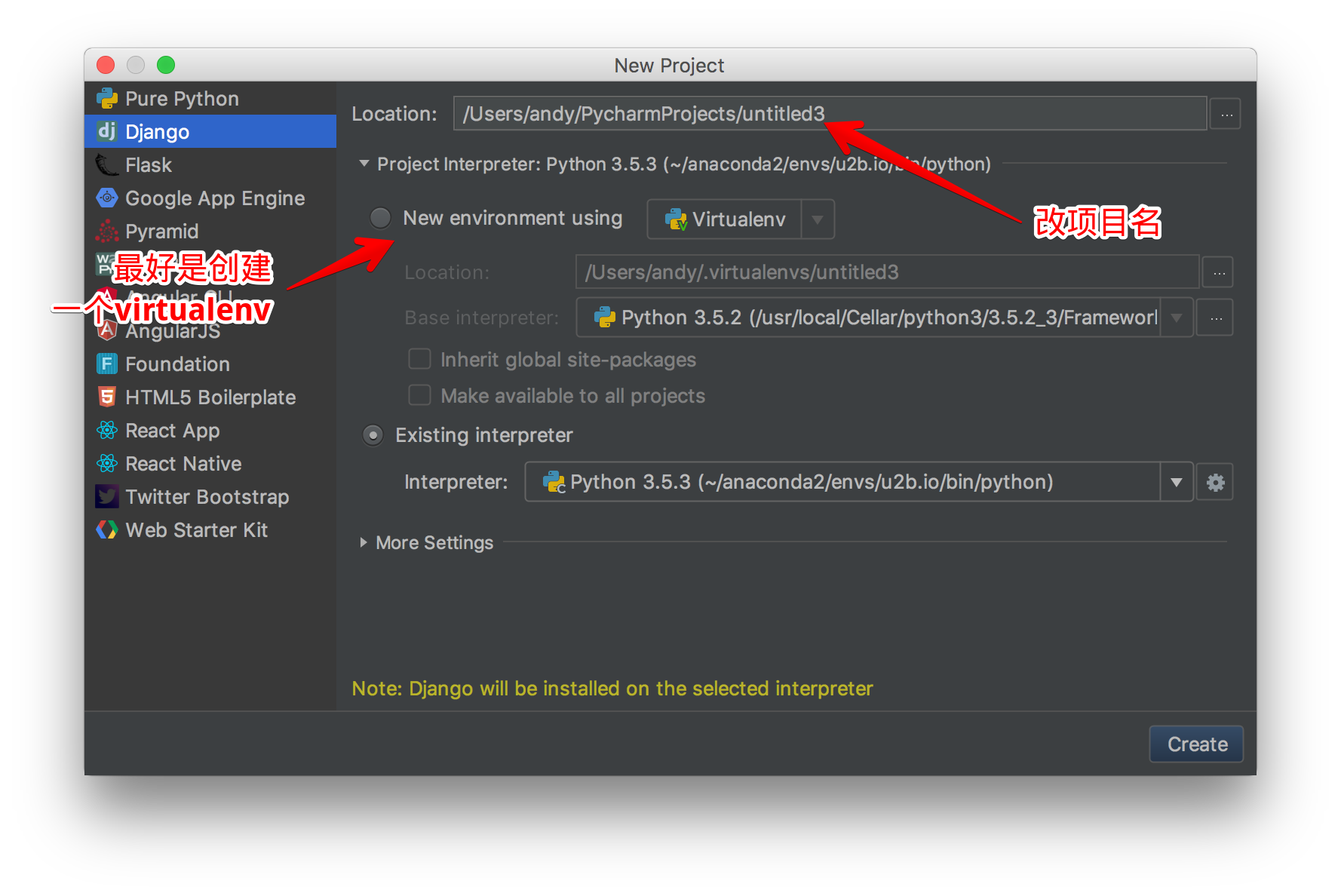Open the Python 3.5.3 interpreter dropdown
The image size is (1341, 896).
[1176, 483]
